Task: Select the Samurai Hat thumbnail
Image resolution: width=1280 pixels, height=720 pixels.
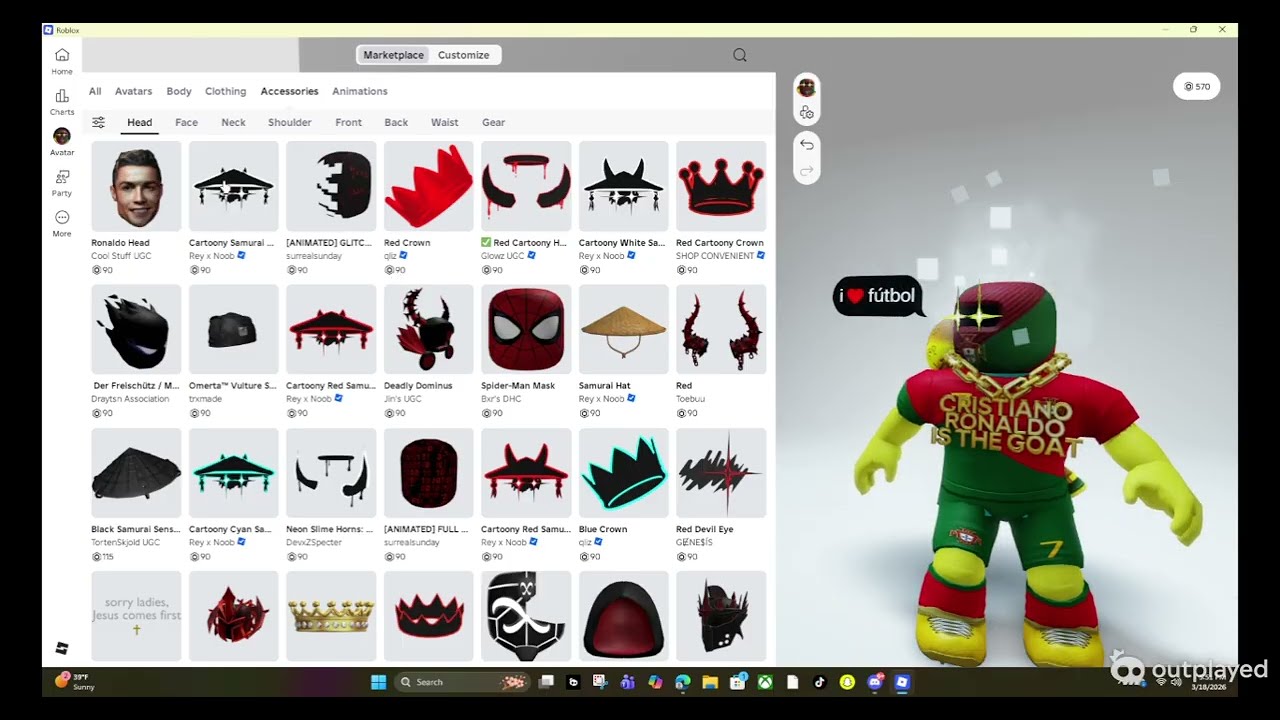Action: click(x=624, y=329)
